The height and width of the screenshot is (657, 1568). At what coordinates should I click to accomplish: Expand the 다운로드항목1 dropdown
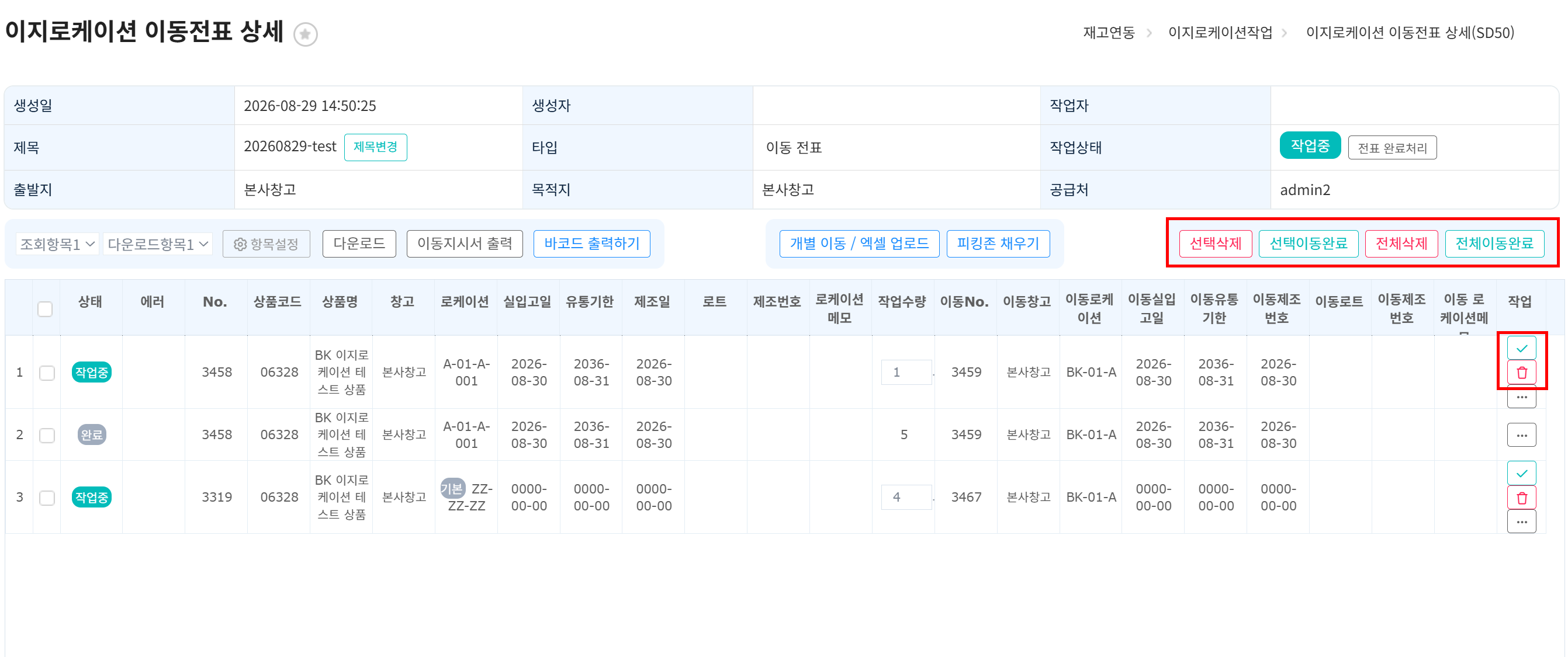[x=158, y=244]
